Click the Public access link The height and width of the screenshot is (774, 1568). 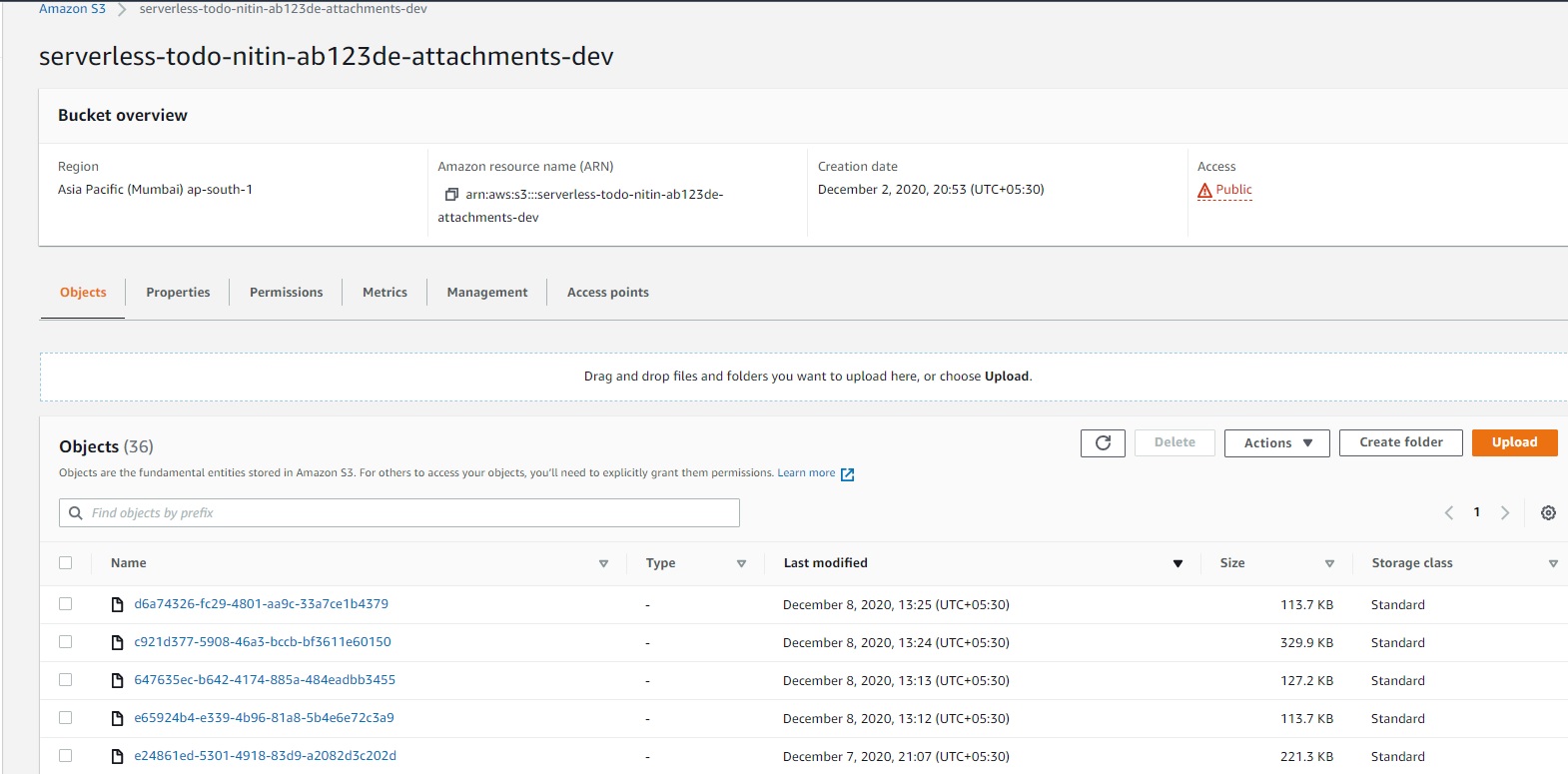[x=1233, y=190]
